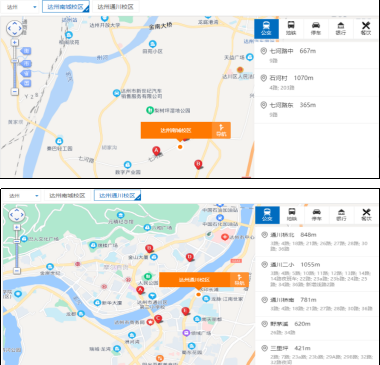380x365 pixels.
Task: Click the zoom slider track on bottom map
Action: (x=17, y=249)
